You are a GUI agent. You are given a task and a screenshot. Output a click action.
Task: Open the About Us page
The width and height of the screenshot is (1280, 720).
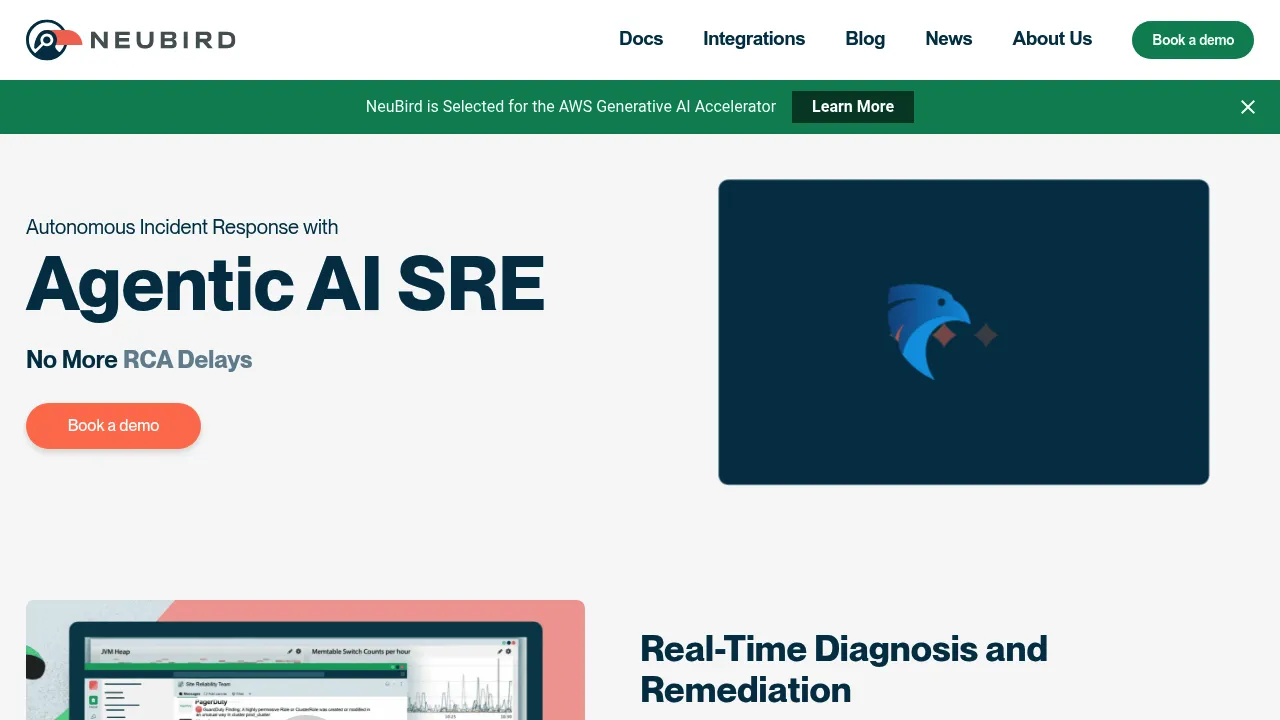pyautogui.click(x=1052, y=39)
